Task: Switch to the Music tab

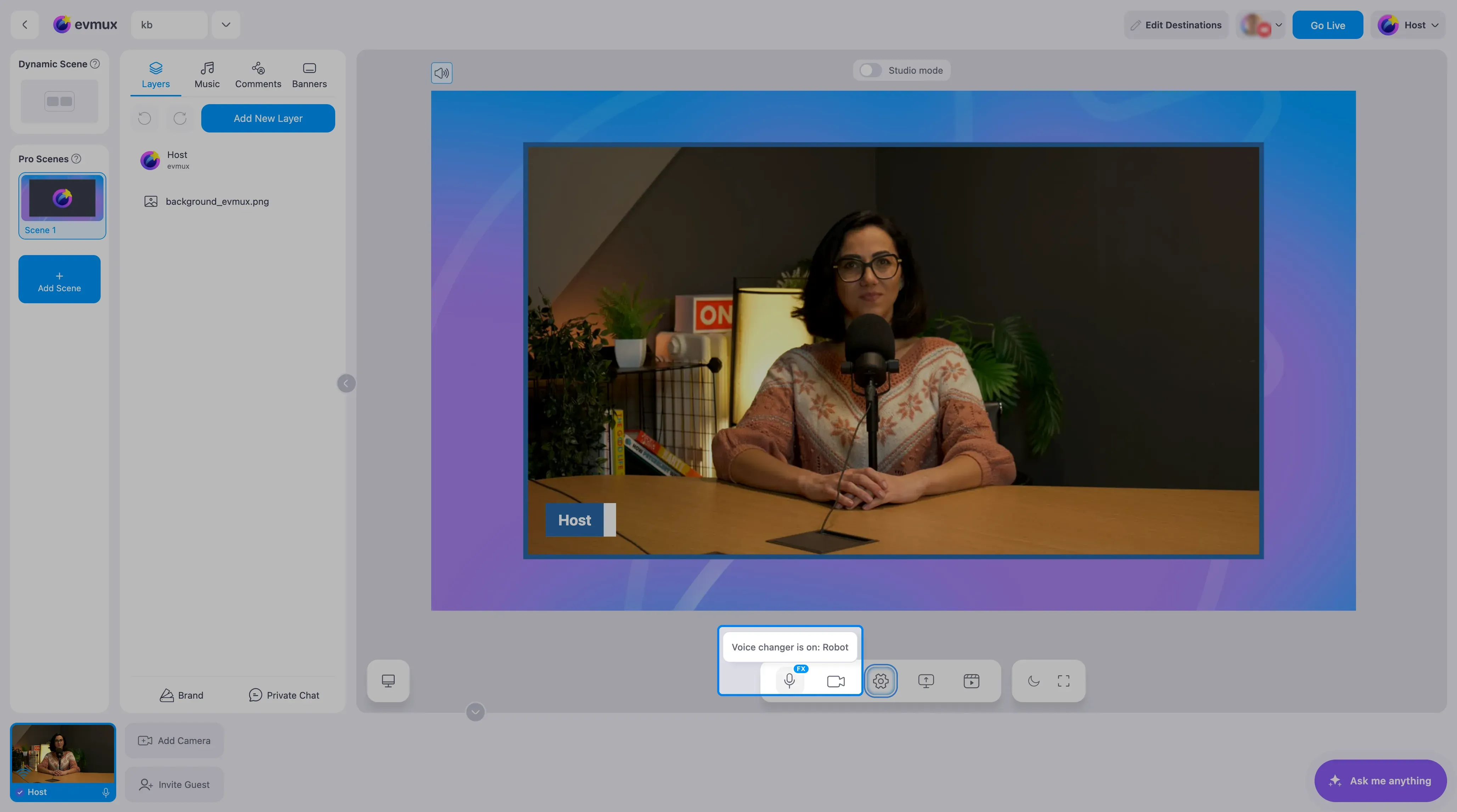Action: tap(207, 76)
